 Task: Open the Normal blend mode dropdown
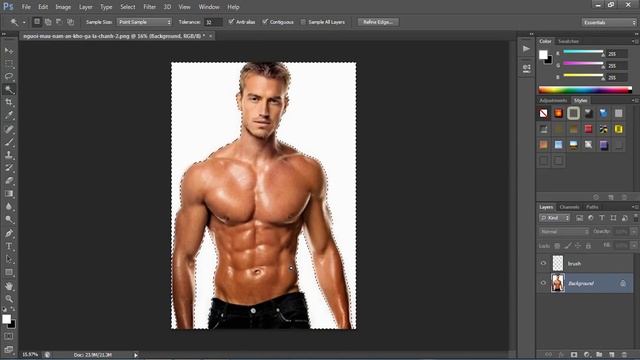564,231
